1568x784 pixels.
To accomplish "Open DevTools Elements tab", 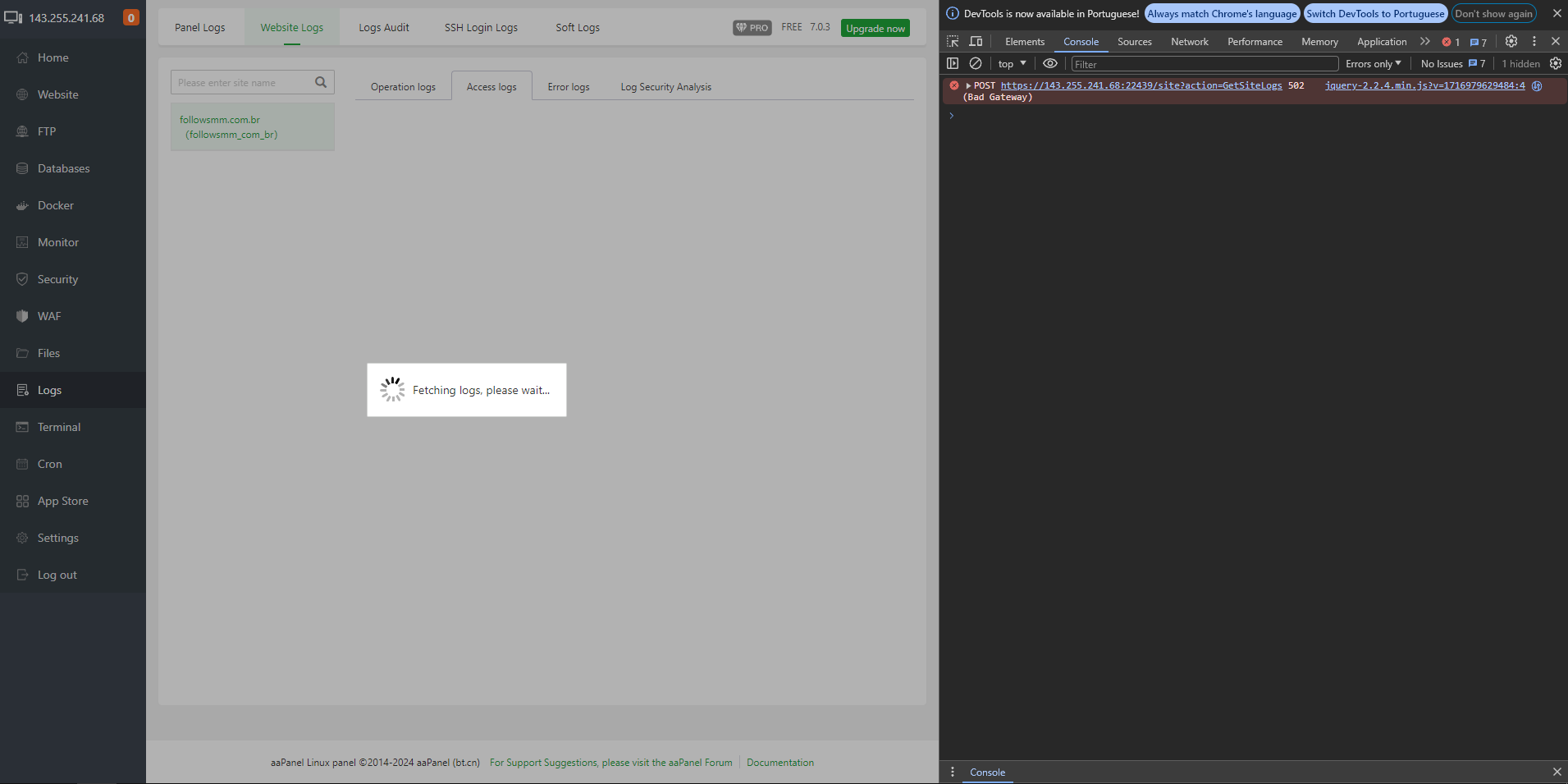I will 1025,41.
